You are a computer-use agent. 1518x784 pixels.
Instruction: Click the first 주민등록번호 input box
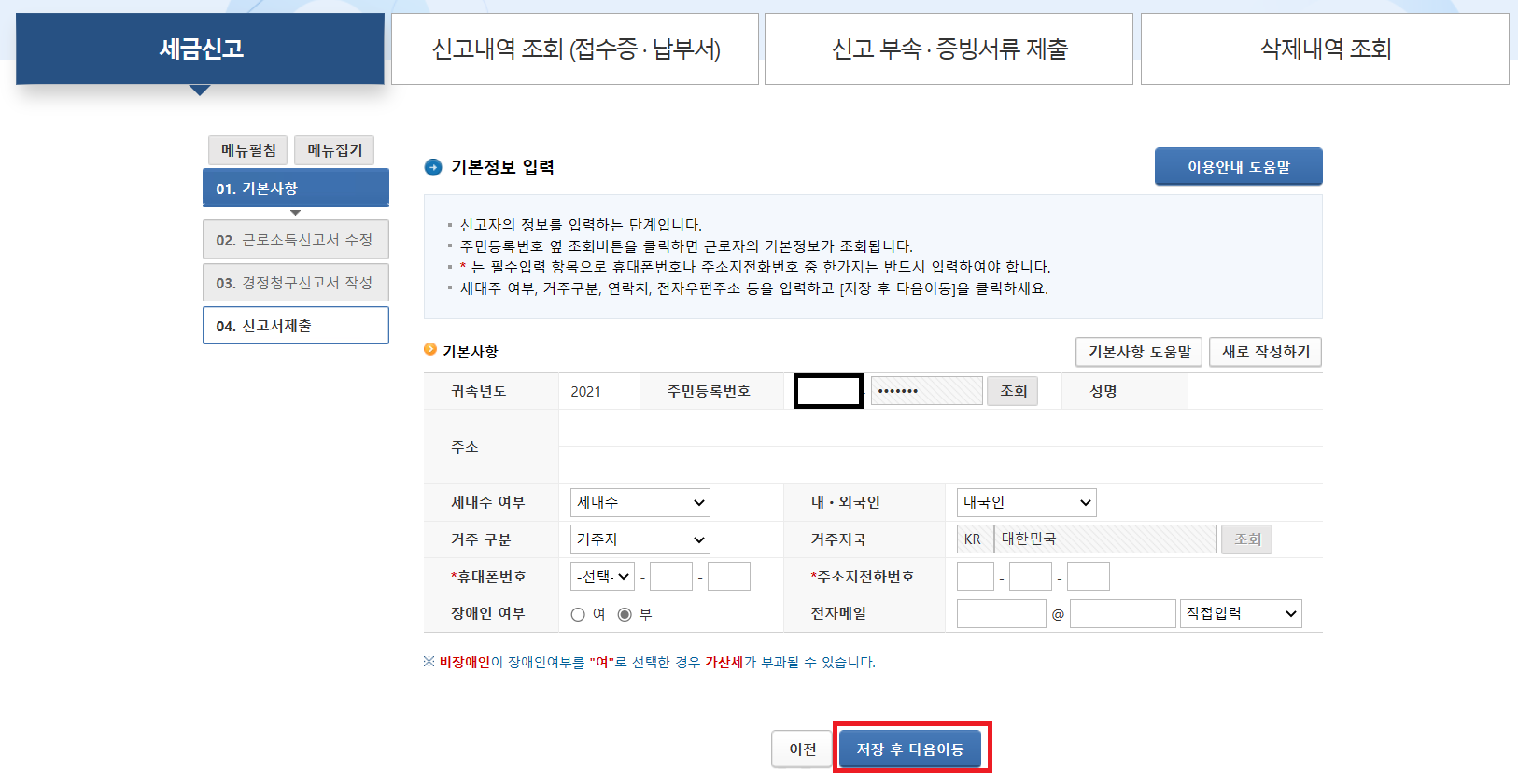click(x=828, y=391)
